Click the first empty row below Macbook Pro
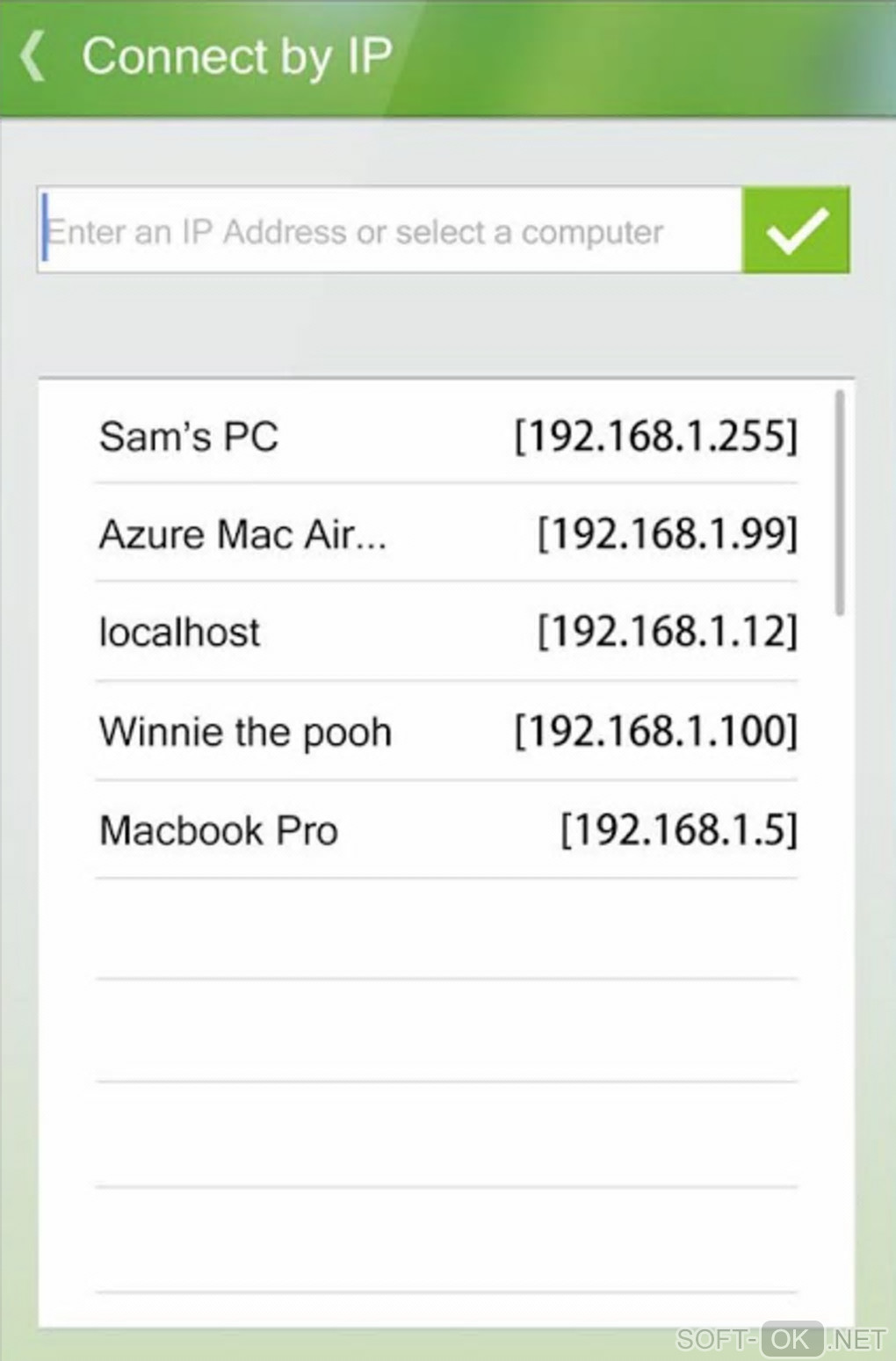The image size is (896, 1361). pos(446,930)
